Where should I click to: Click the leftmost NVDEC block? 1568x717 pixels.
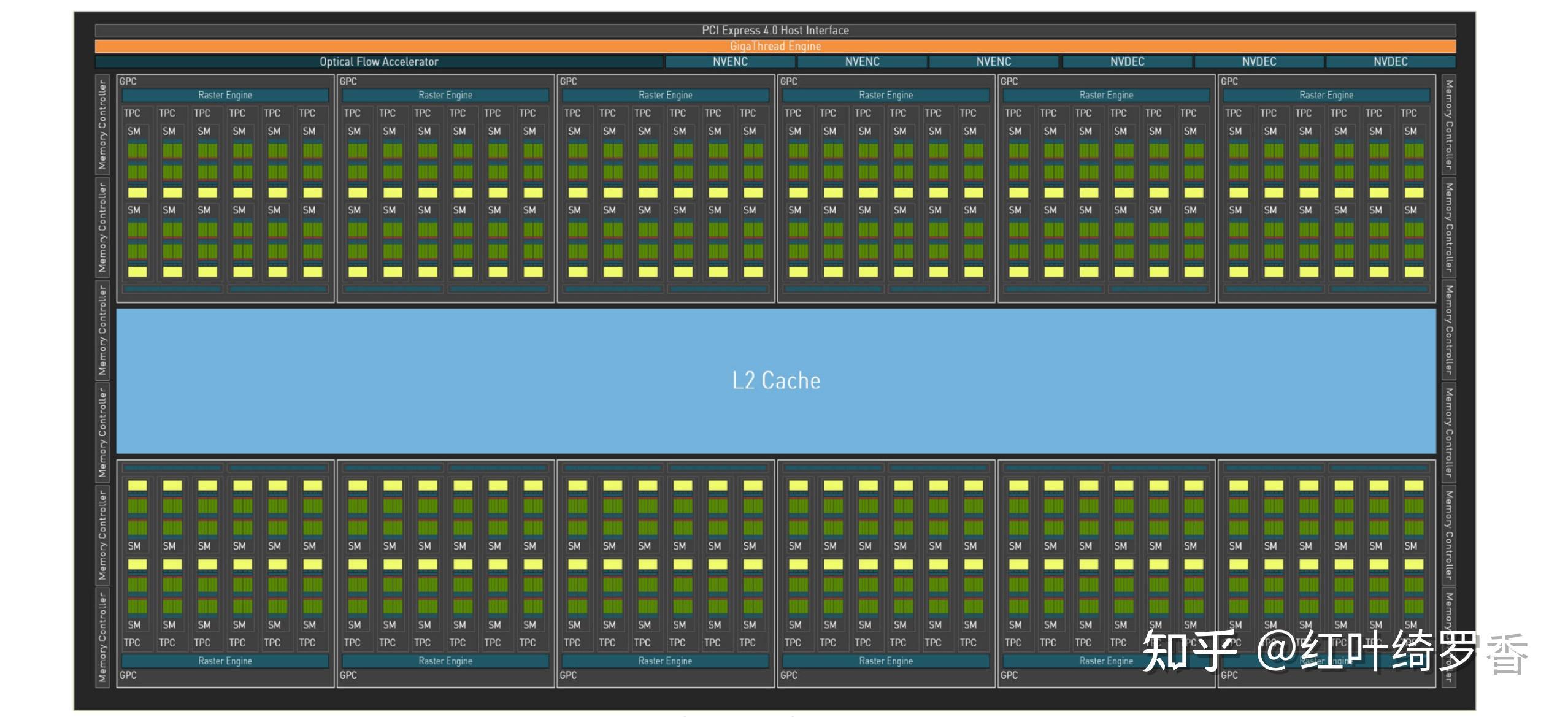click(x=1127, y=62)
